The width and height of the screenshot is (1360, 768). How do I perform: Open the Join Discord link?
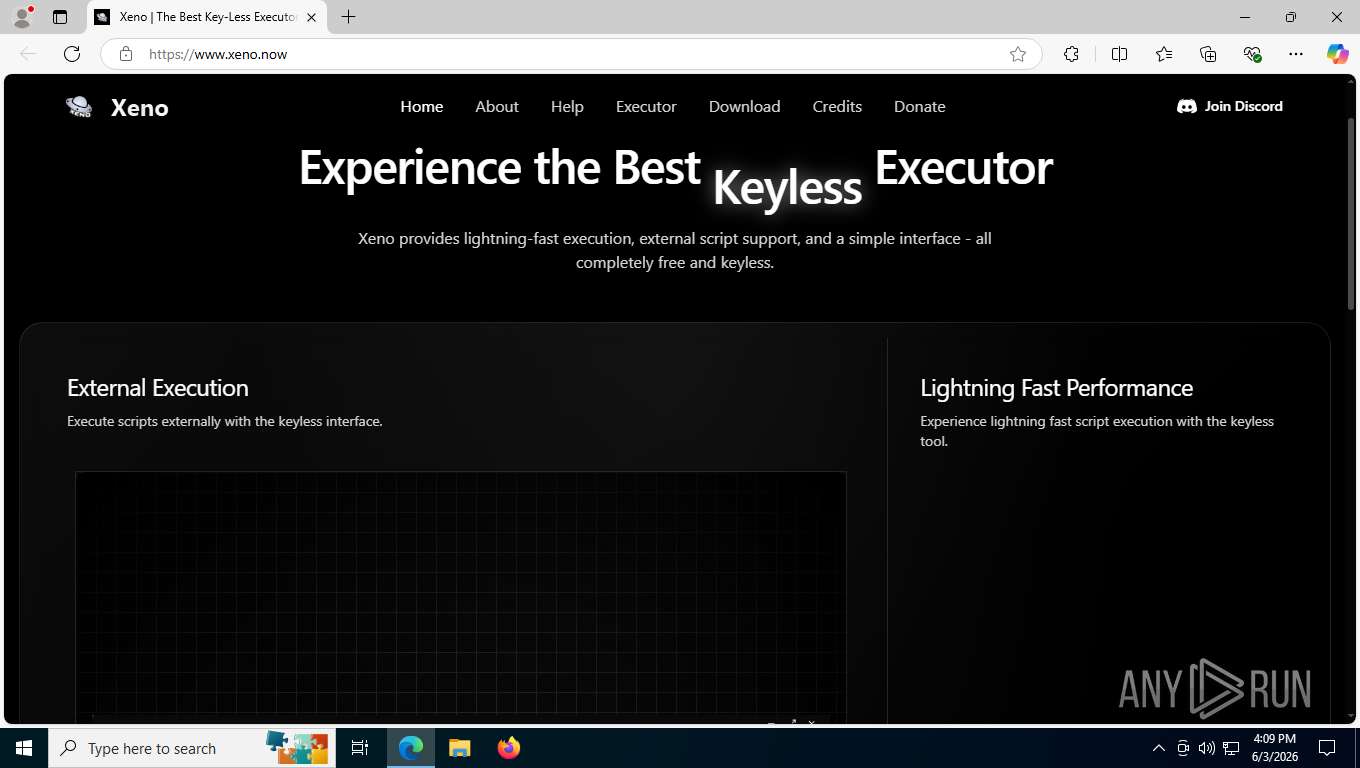tap(1230, 106)
